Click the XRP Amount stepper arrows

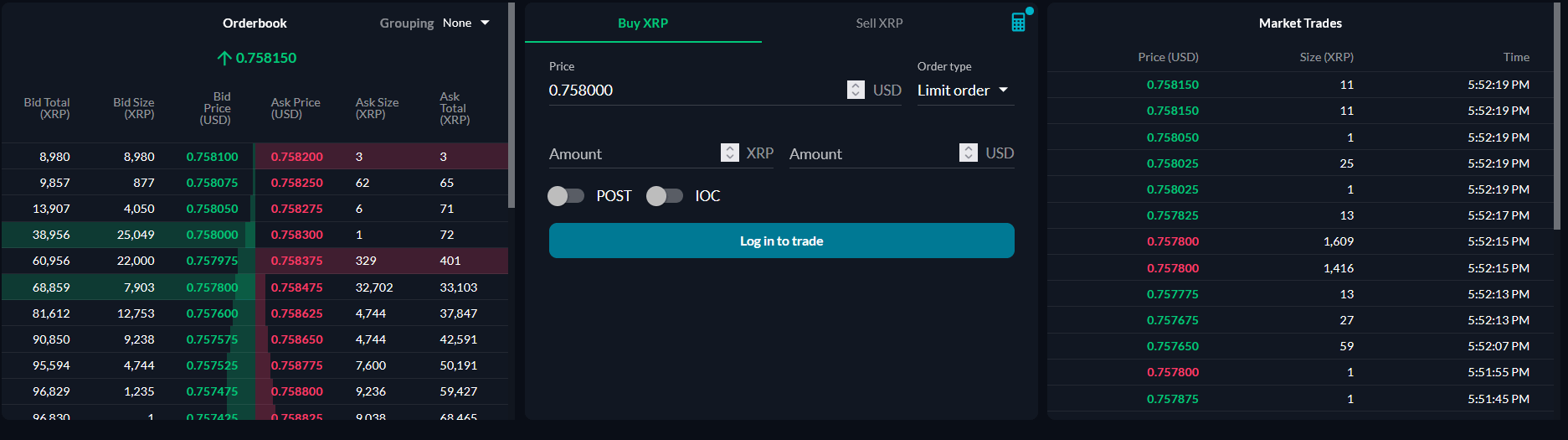[x=730, y=153]
